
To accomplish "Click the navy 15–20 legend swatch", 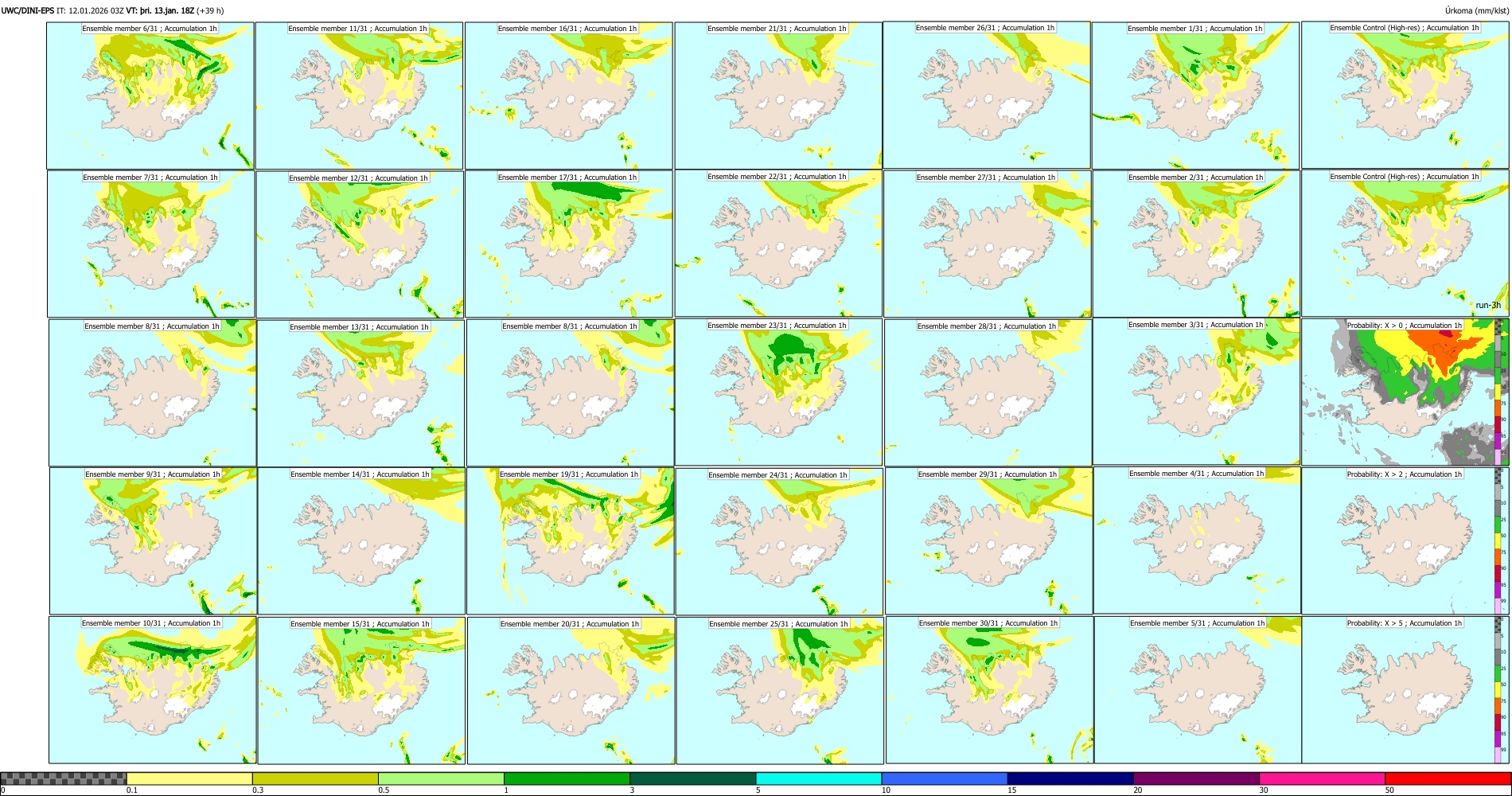I will pyautogui.click(x=1070, y=778).
